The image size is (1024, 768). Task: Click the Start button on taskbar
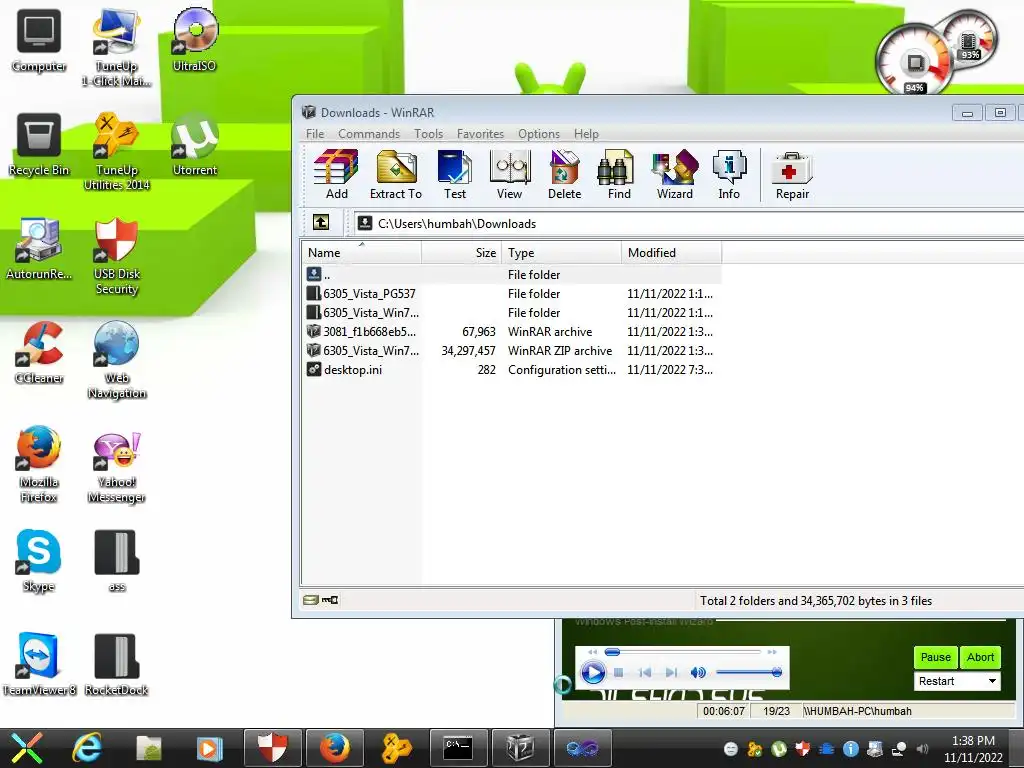(26, 748)
